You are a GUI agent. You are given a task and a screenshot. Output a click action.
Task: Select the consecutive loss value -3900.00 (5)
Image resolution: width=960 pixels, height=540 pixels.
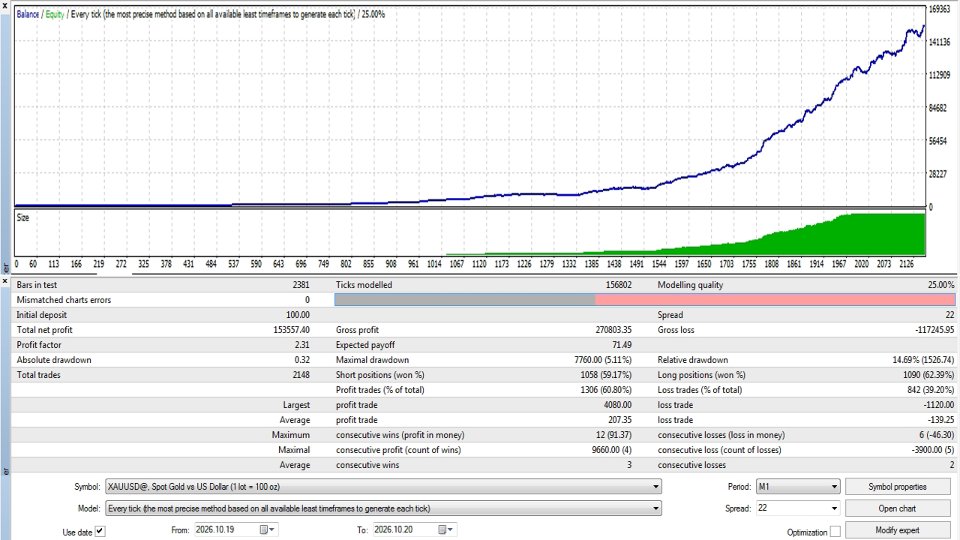pos(932,450)
